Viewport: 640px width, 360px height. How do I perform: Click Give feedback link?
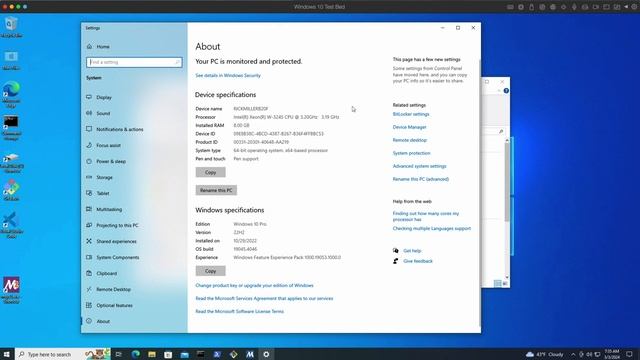point(418,261)
